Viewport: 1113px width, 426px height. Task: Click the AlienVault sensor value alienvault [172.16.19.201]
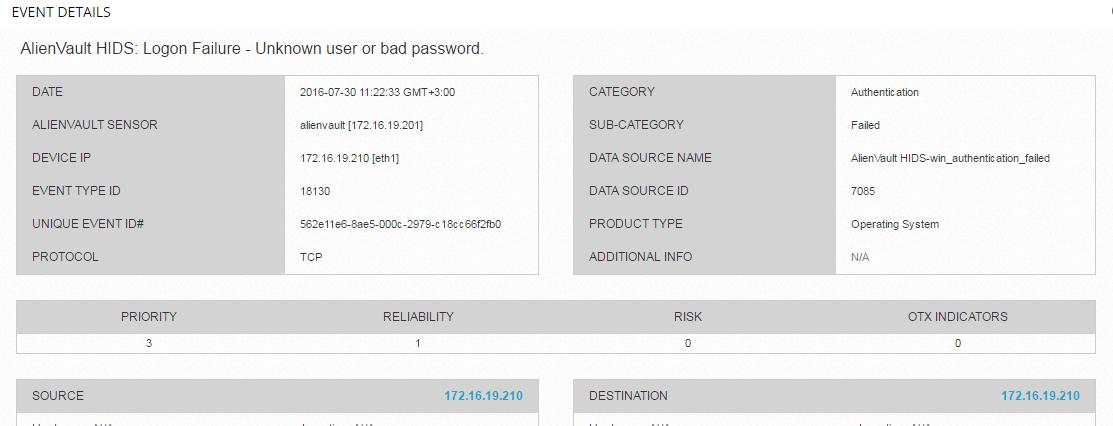point(362,125)
